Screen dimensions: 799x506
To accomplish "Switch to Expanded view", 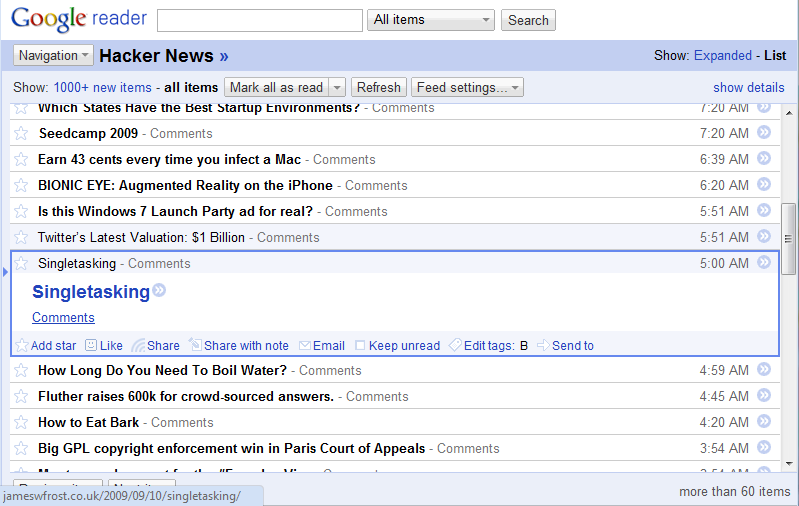I will point(722,56).
